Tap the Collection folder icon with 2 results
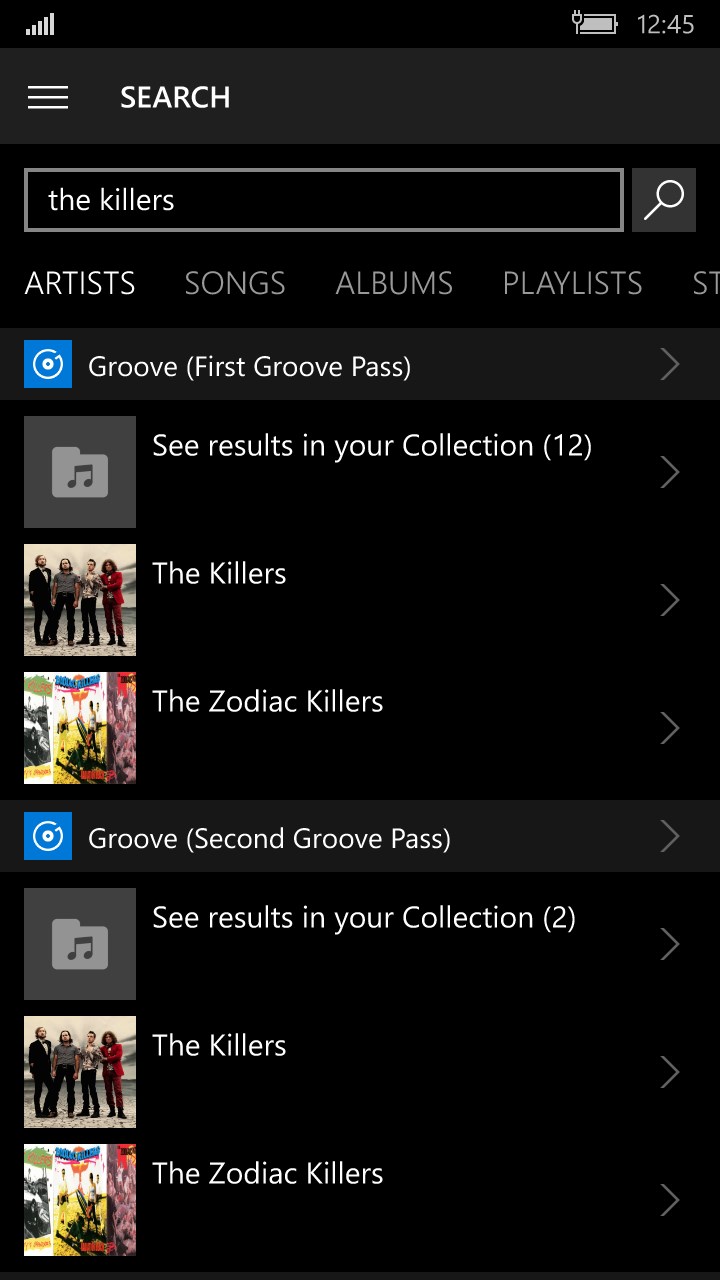 pyautogui.click(x=80, y=944)
